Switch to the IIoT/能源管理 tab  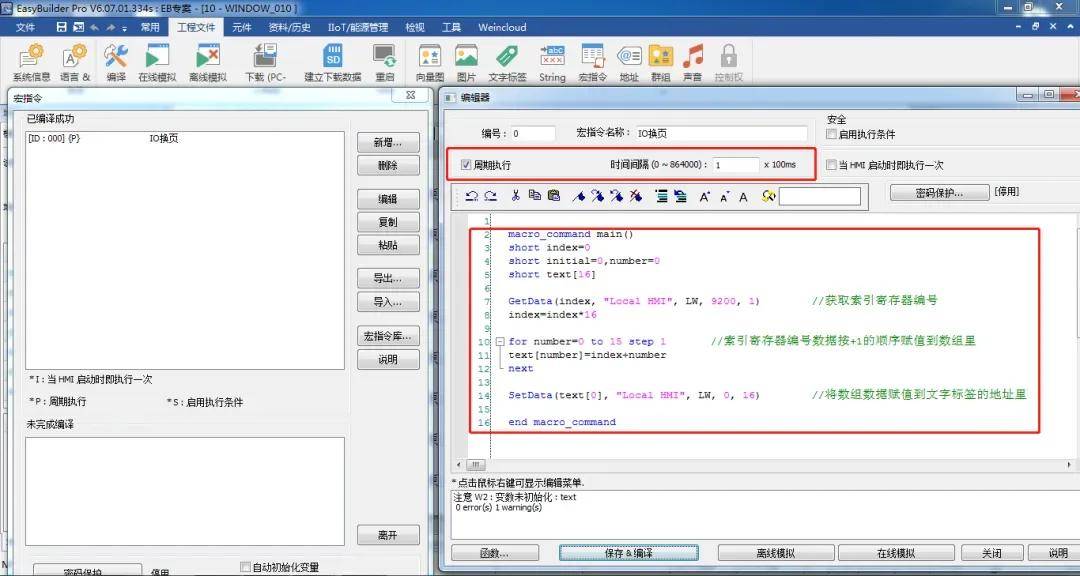[x=357, y=27]
